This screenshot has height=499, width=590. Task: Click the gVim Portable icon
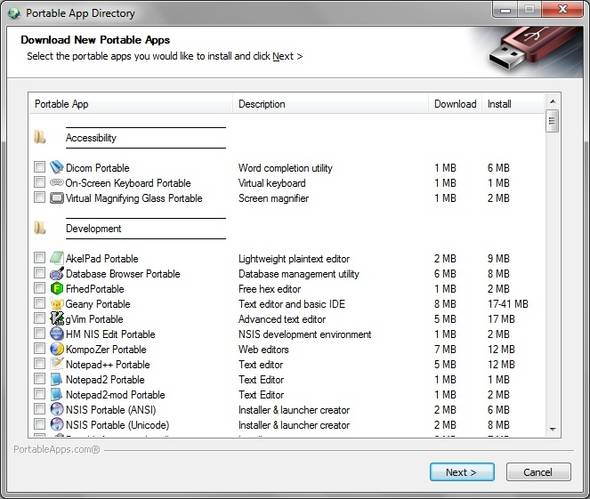[x=57, y=319]
